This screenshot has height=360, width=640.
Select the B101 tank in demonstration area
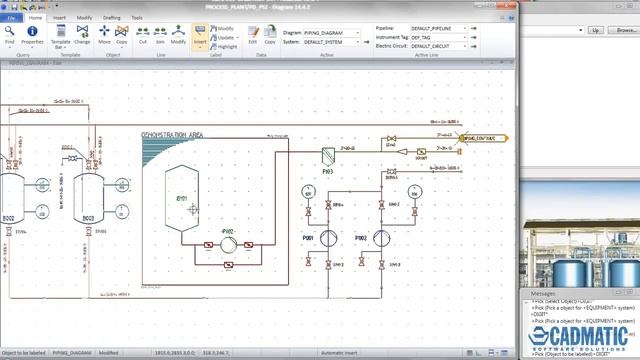(182, 198)
